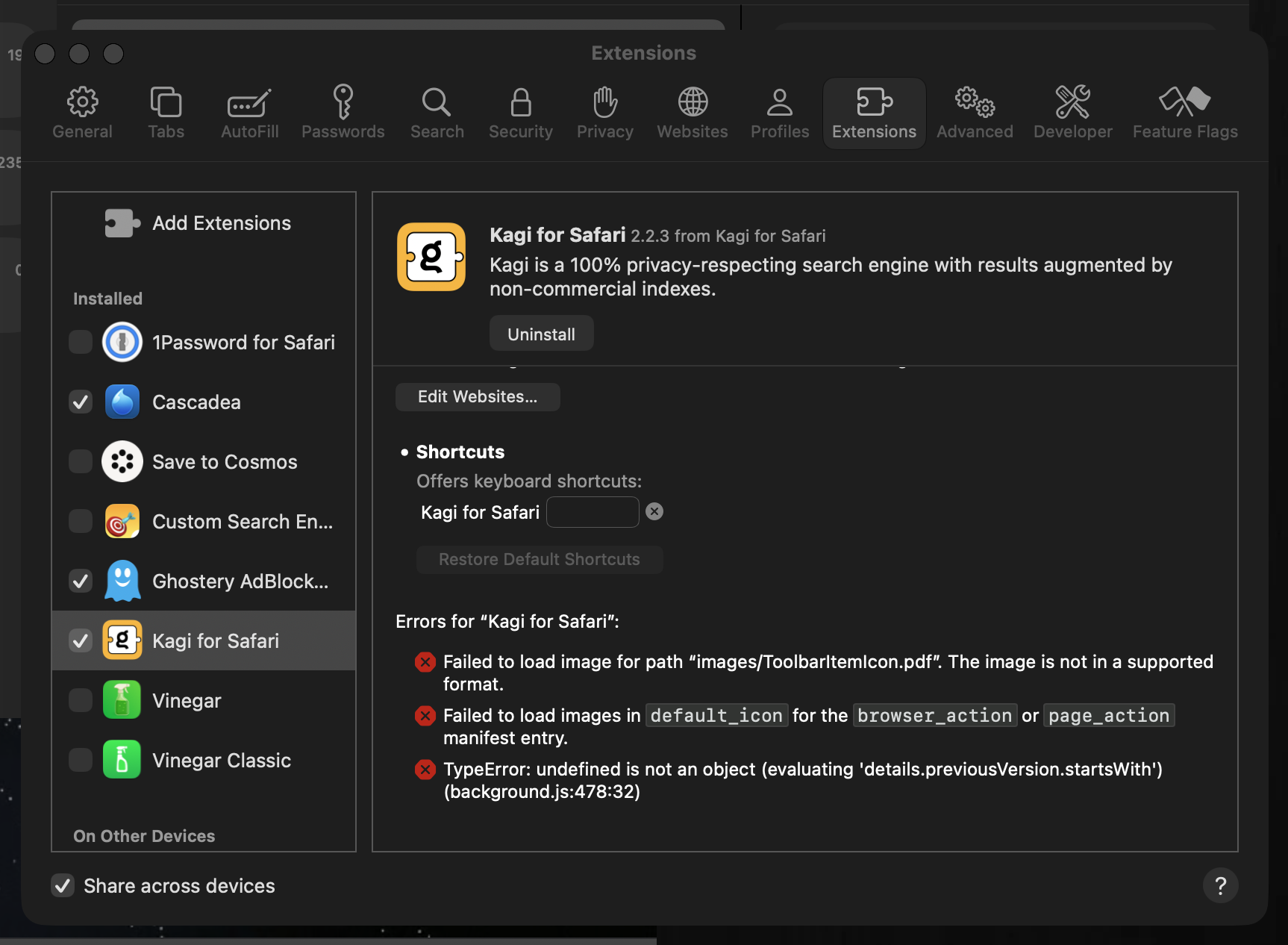Open the AutoFill settings tab
The image size is (1288, 945).
pyautogui.click(x=250, y=113)
